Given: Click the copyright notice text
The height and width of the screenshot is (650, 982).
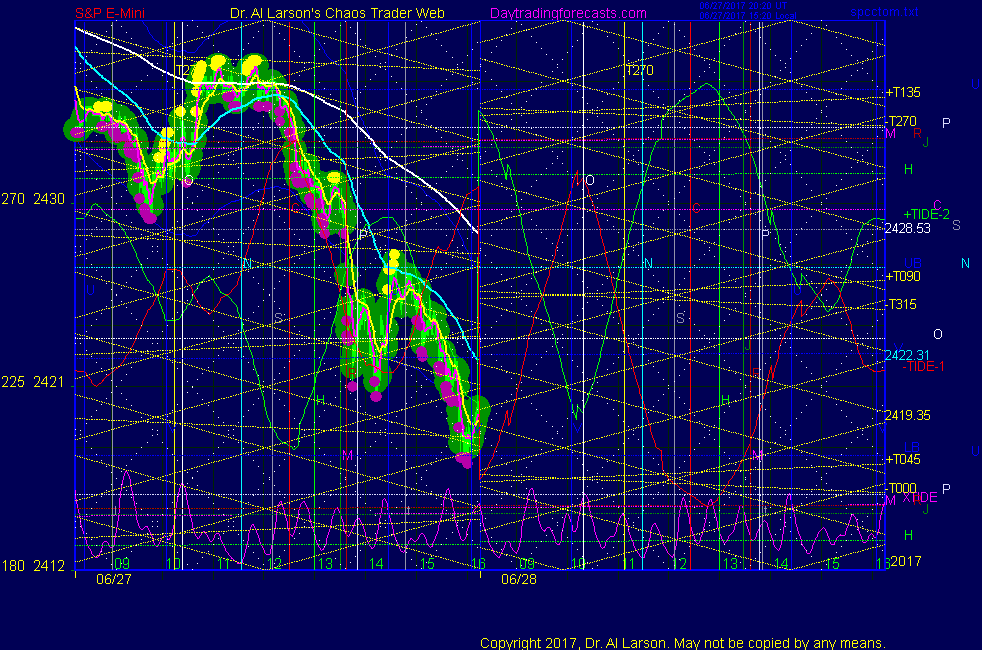Looking at the screenshot, I should click(683, 643).
